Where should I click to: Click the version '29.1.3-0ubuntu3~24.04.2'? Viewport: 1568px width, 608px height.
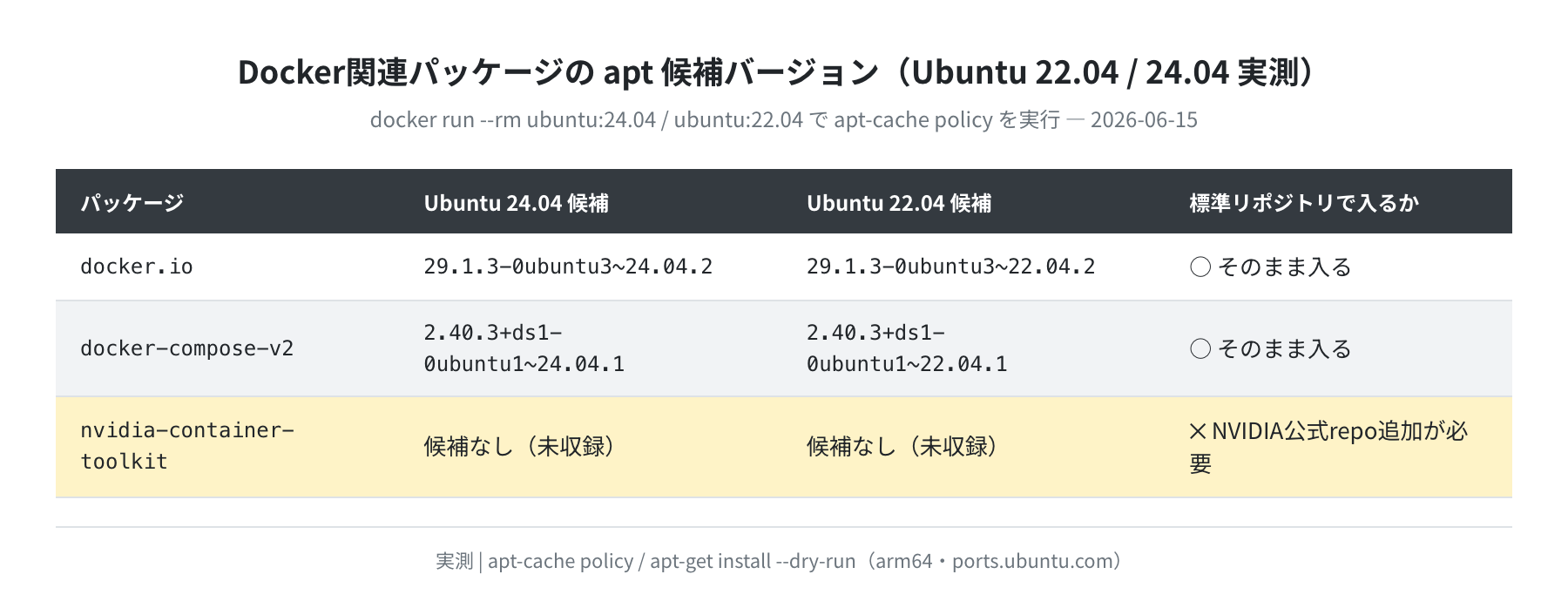click(x=568, y=267)
